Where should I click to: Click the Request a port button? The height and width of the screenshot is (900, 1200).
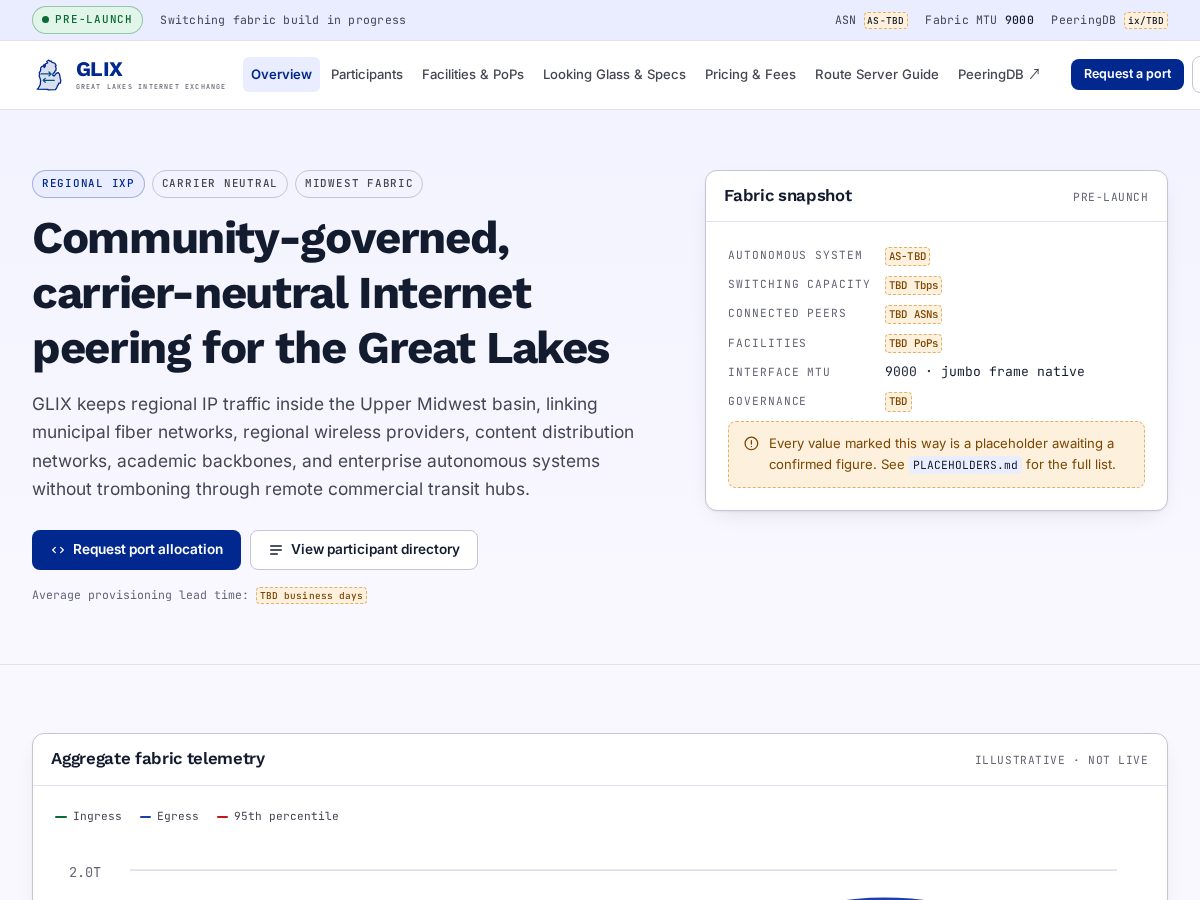click(x=1127, y=74)
